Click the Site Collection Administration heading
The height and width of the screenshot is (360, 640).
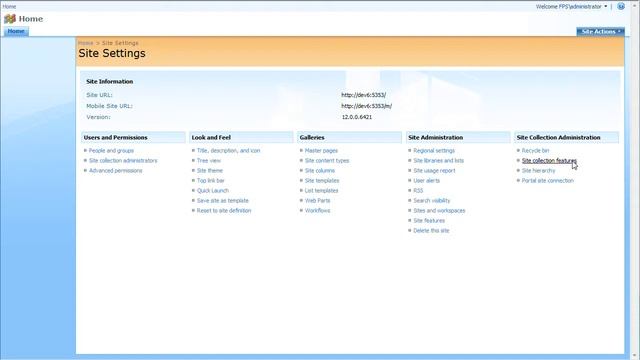pyautogui.click(x=558, y=138)
